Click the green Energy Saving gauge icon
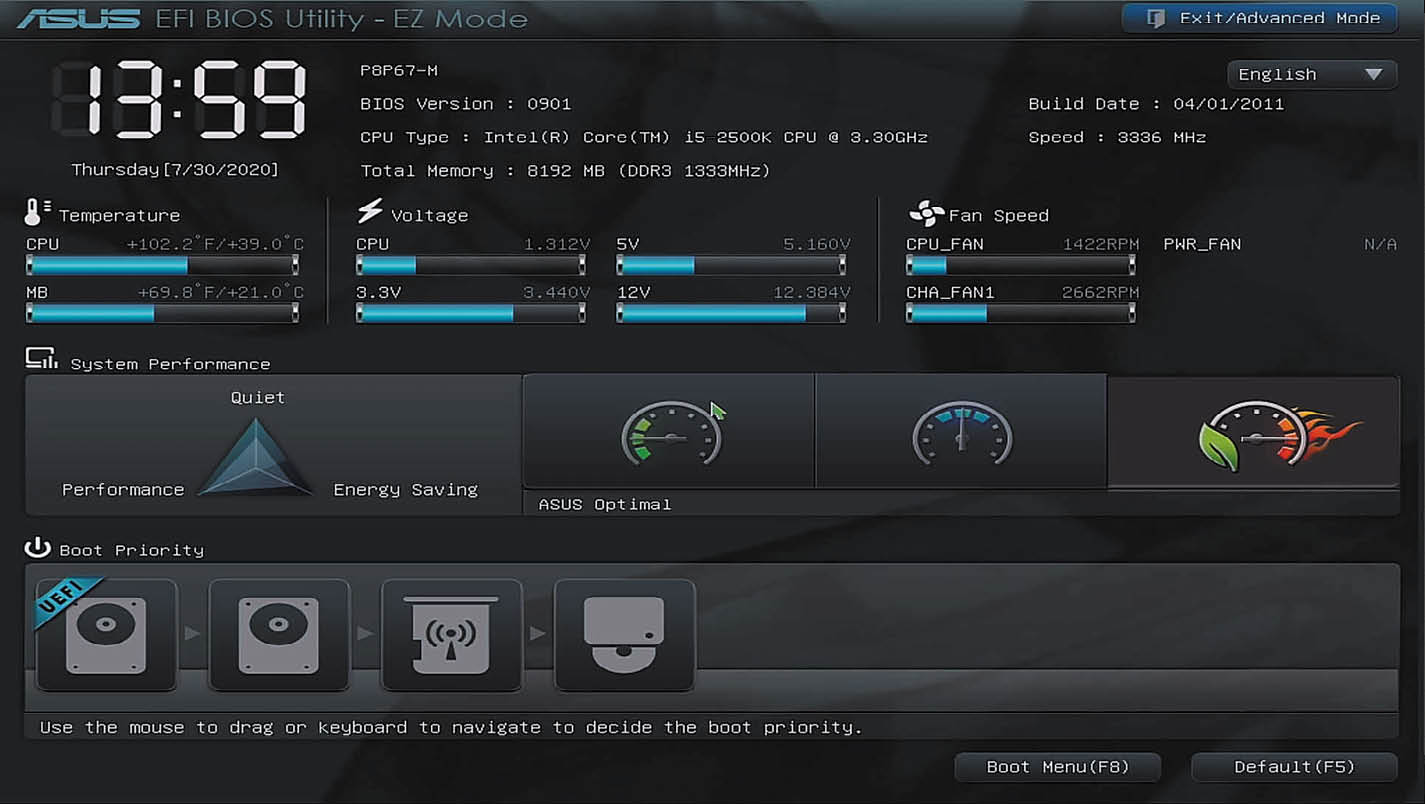Screen dimensions: 1425x804 click(x=669, y=433)
